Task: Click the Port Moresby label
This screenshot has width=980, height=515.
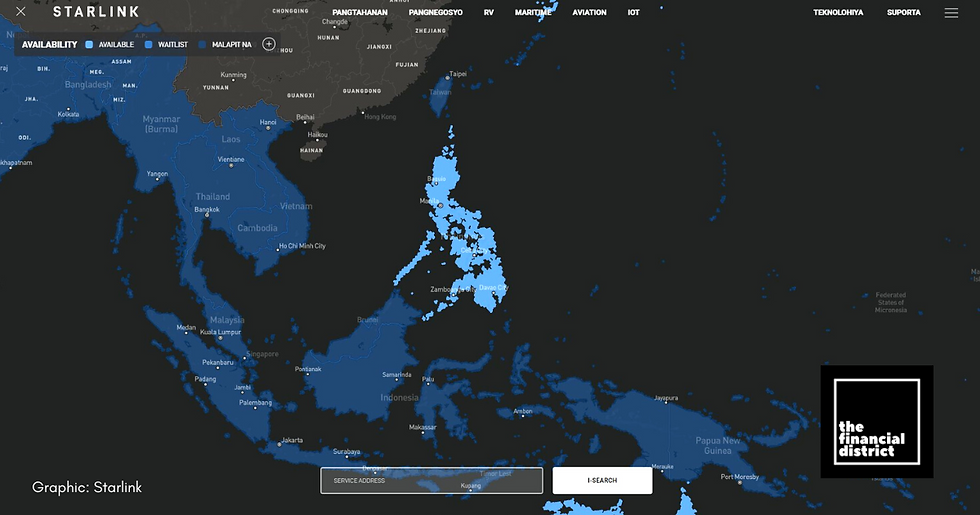Action: pos(739,476)
